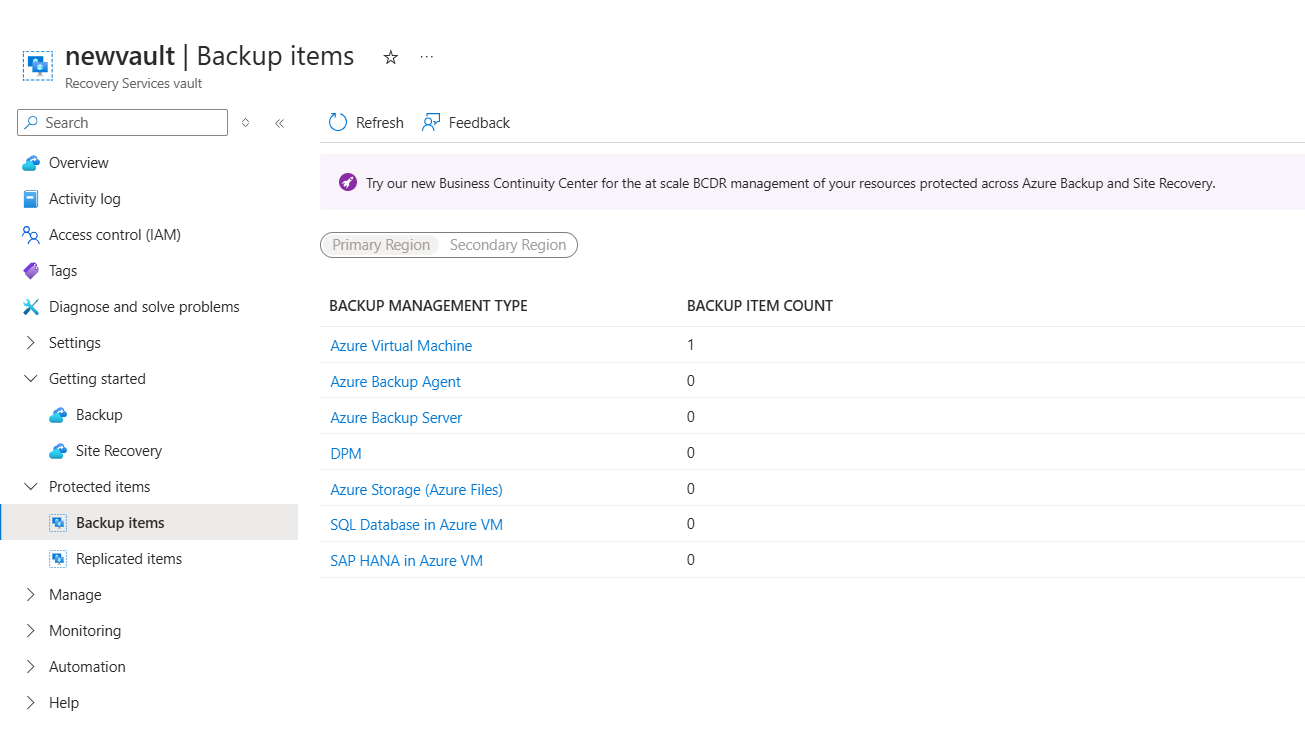Select Backup under Getting started
The image size is (1305, 739).
tap(99, 415)
